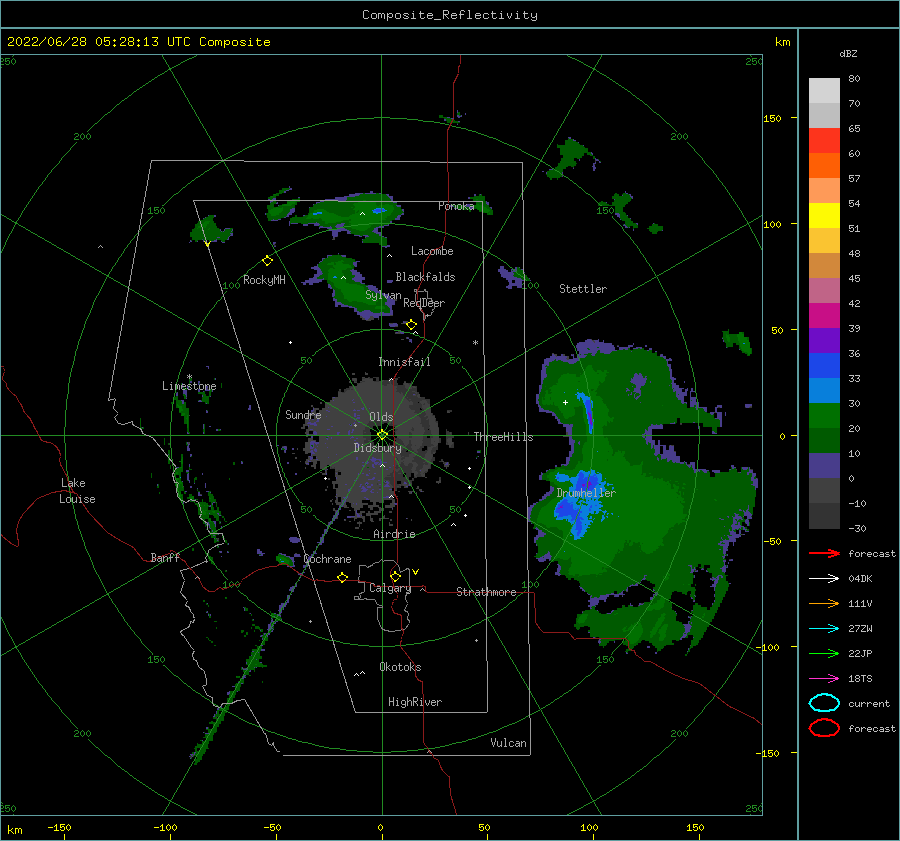Click the ThreeHills city label
This screenshot has height=841, width=900.
[503, 437]
